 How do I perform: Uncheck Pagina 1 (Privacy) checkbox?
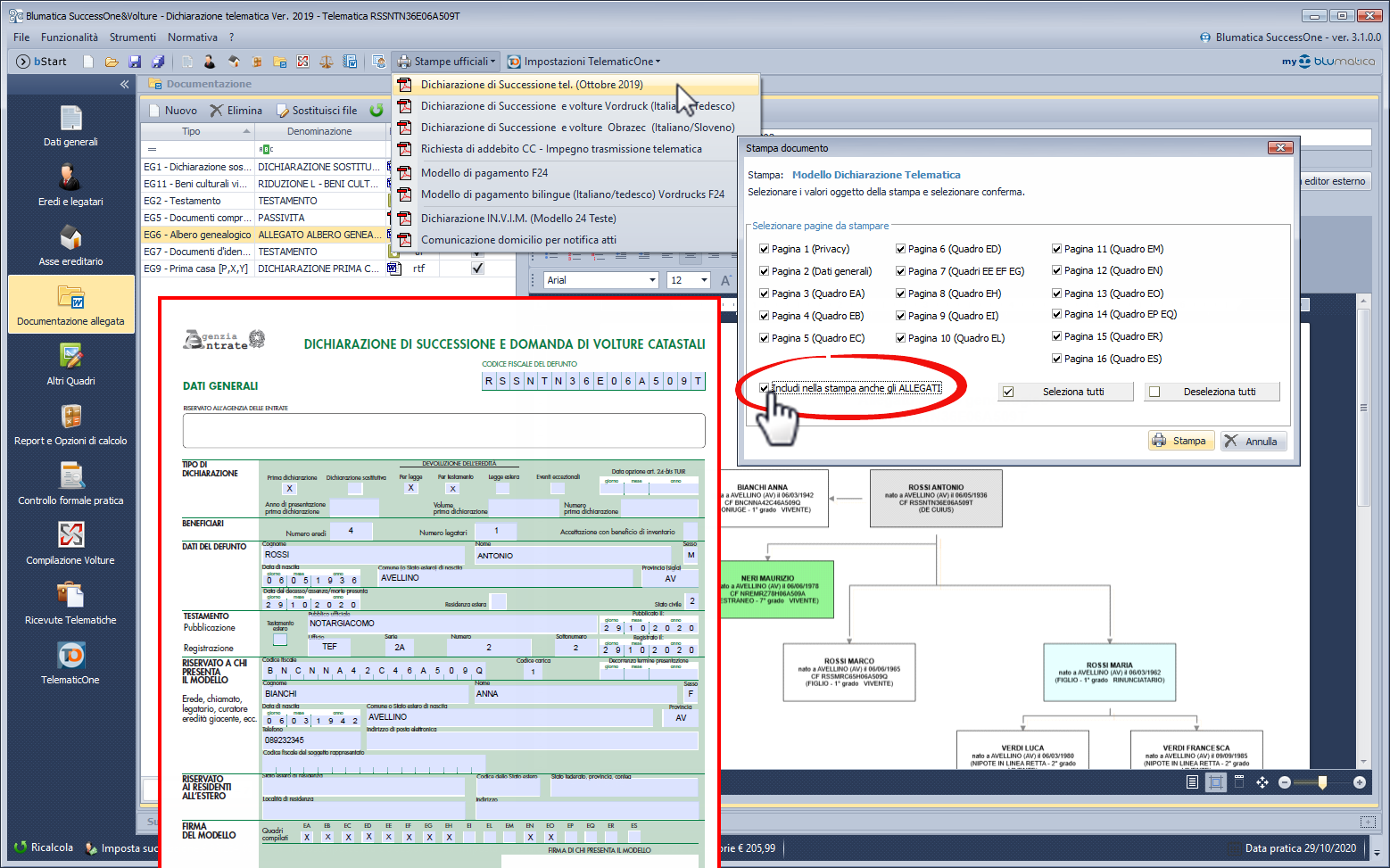(x=764, y=249)
